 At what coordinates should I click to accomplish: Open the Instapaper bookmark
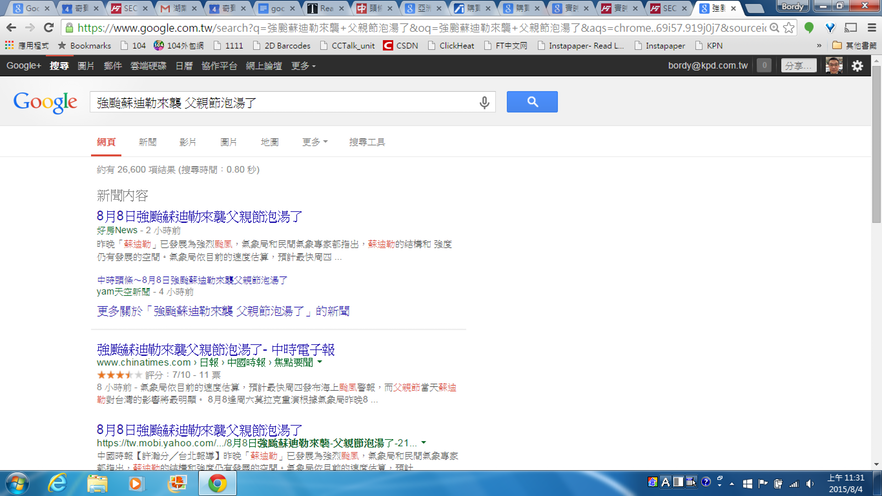coord(659,46)
